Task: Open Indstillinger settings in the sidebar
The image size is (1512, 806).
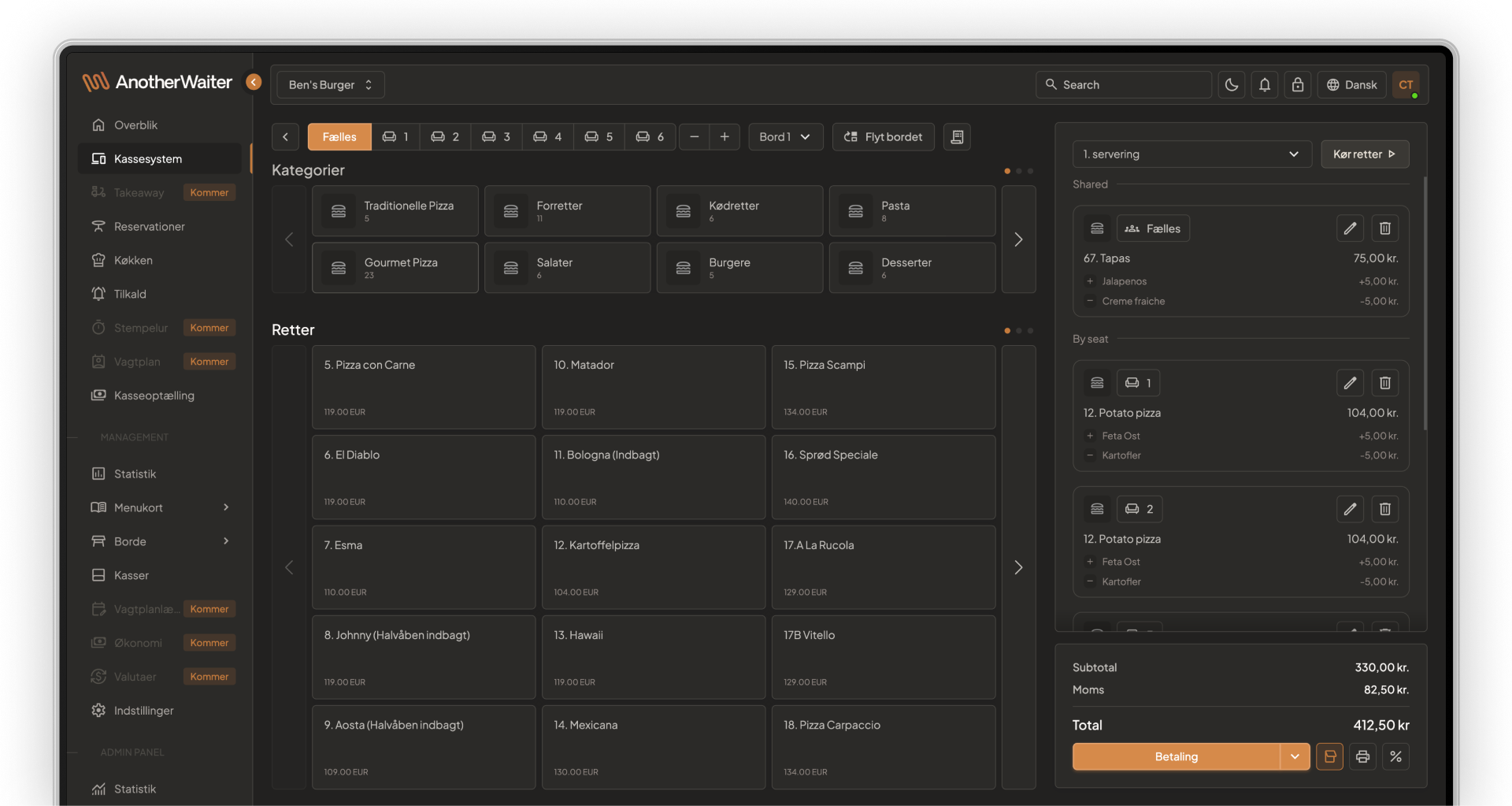Action: (x=159, y=711)
